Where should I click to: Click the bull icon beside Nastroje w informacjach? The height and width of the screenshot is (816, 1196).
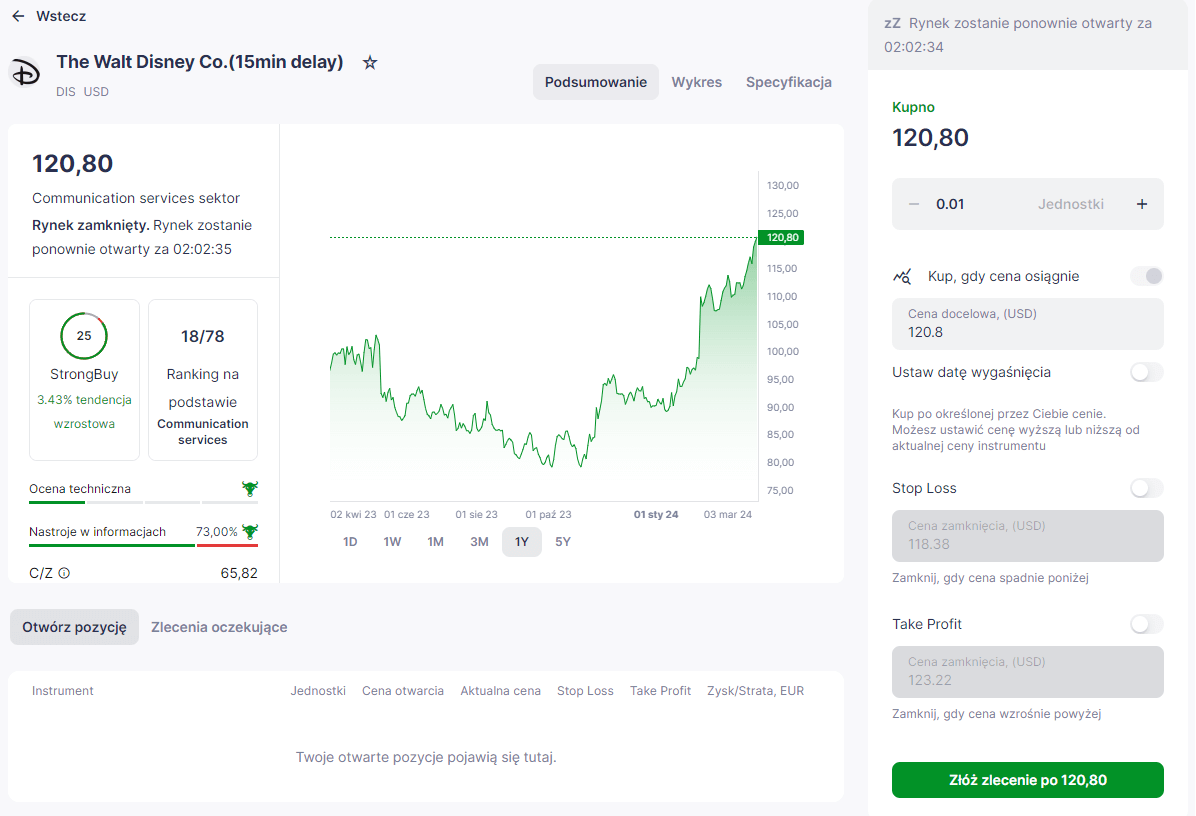tap(249, 532)
